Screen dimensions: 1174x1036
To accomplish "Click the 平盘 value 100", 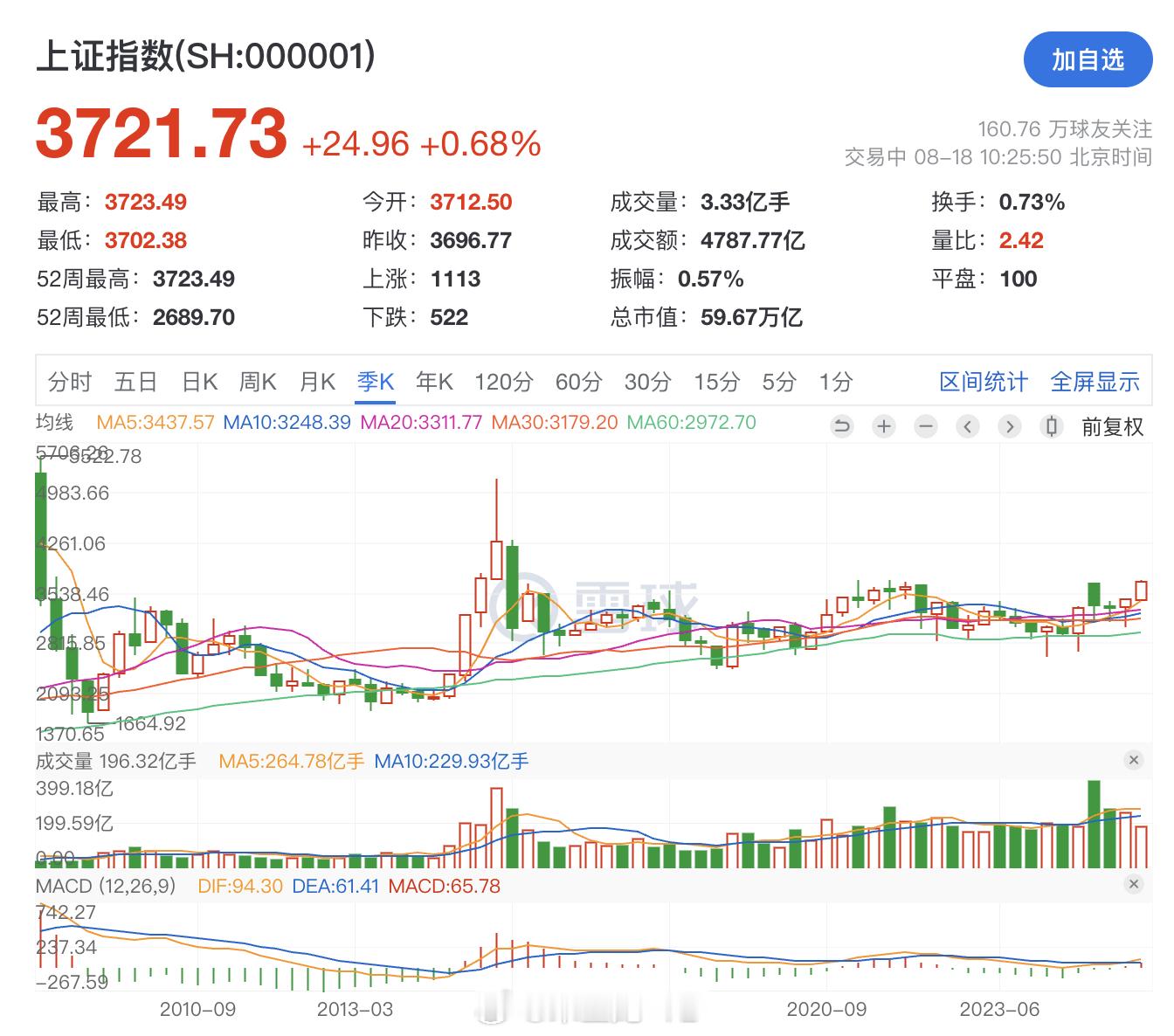I will pos(1019,280).
